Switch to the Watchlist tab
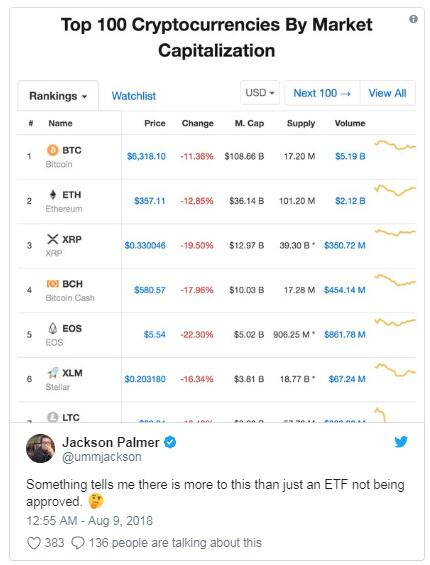This screenshot has width=430, height=565. (134, 96)
